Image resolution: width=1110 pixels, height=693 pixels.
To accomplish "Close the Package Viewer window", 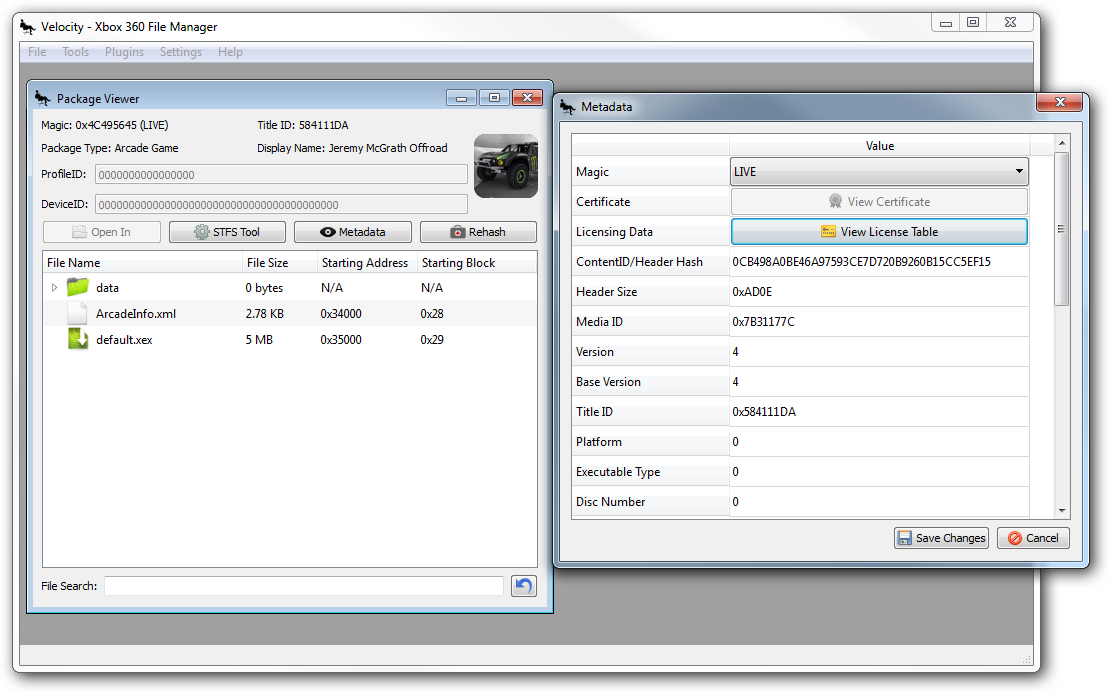I will (x=527, y=98).
